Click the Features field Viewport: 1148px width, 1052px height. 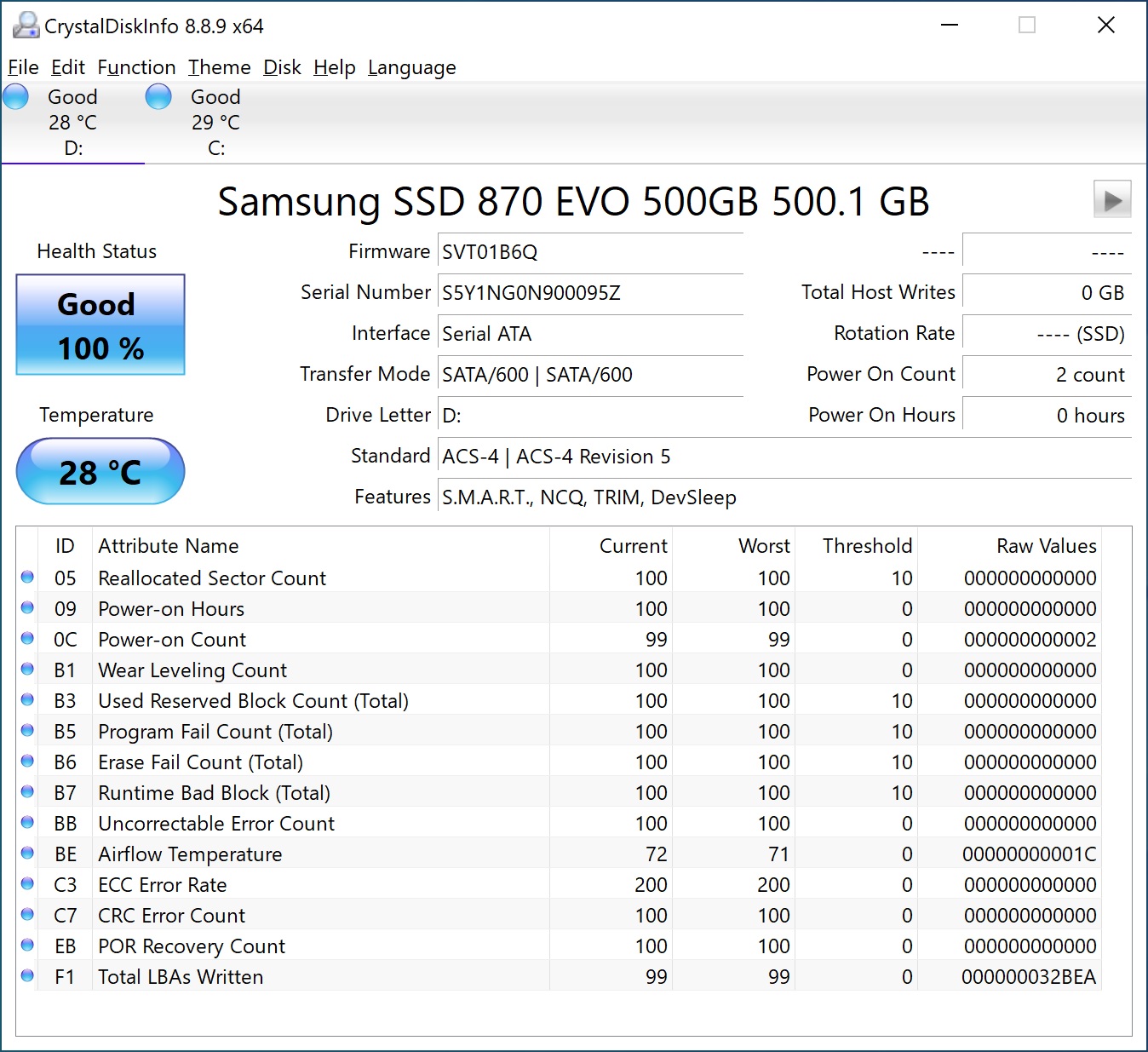784,497
